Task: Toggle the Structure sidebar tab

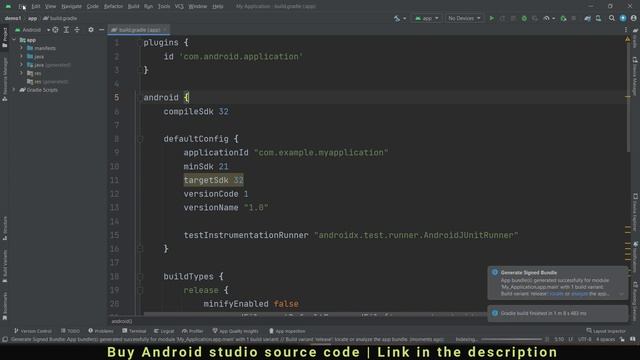Action: tap(5, 228)
